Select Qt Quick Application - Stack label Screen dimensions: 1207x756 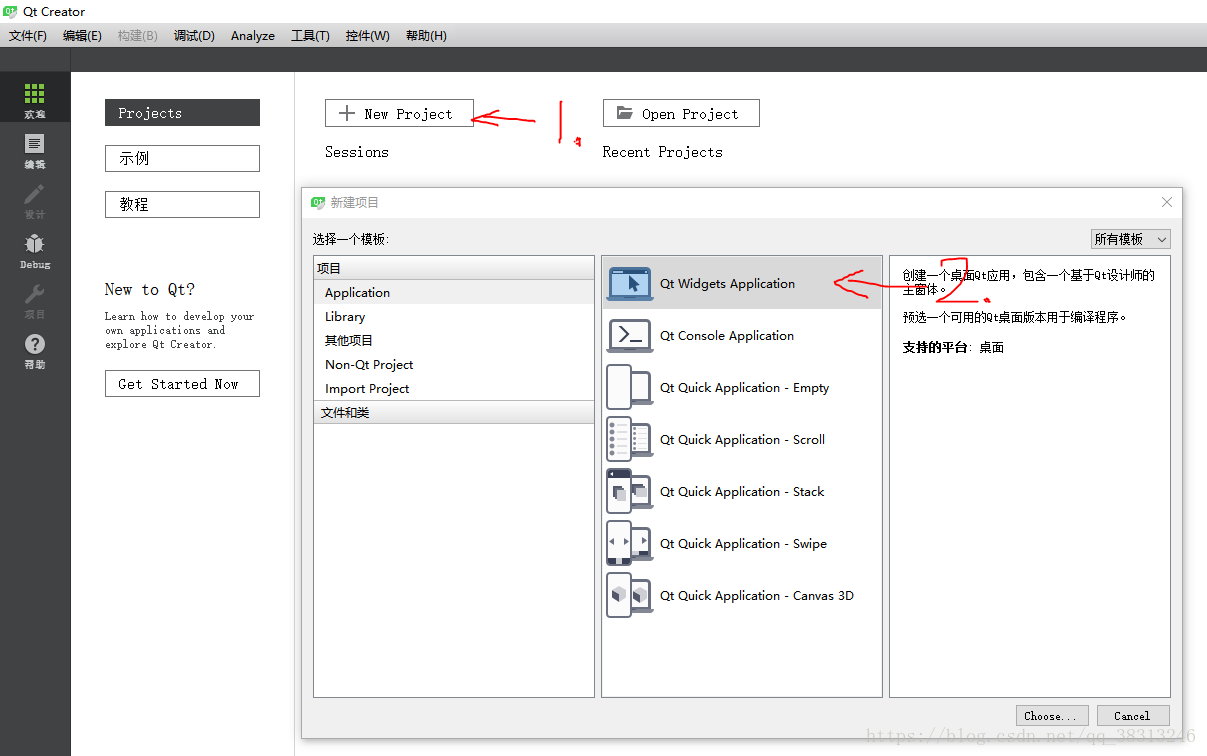tap(742, 492)
